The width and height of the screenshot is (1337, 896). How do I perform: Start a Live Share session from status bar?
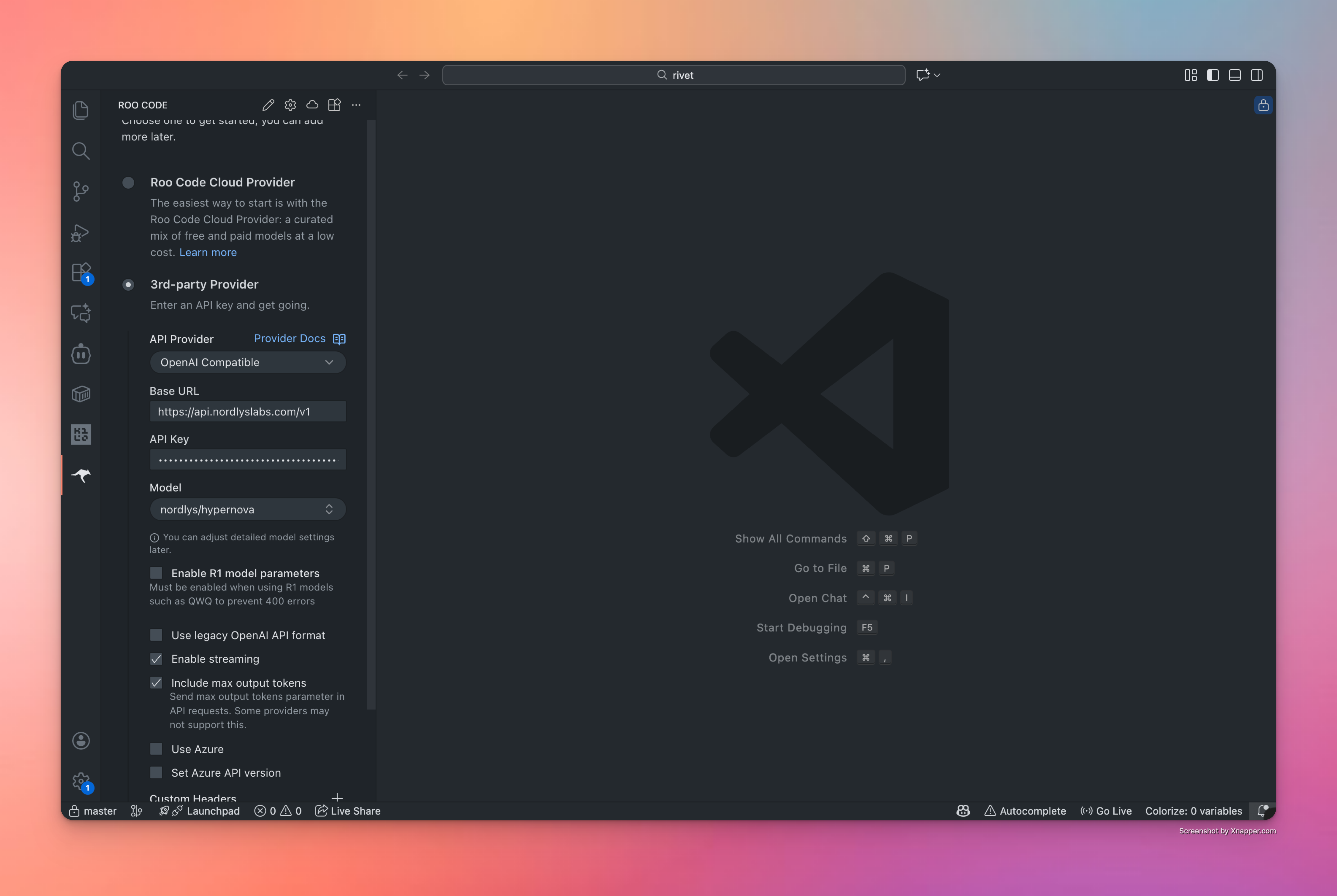click(348, 810)
